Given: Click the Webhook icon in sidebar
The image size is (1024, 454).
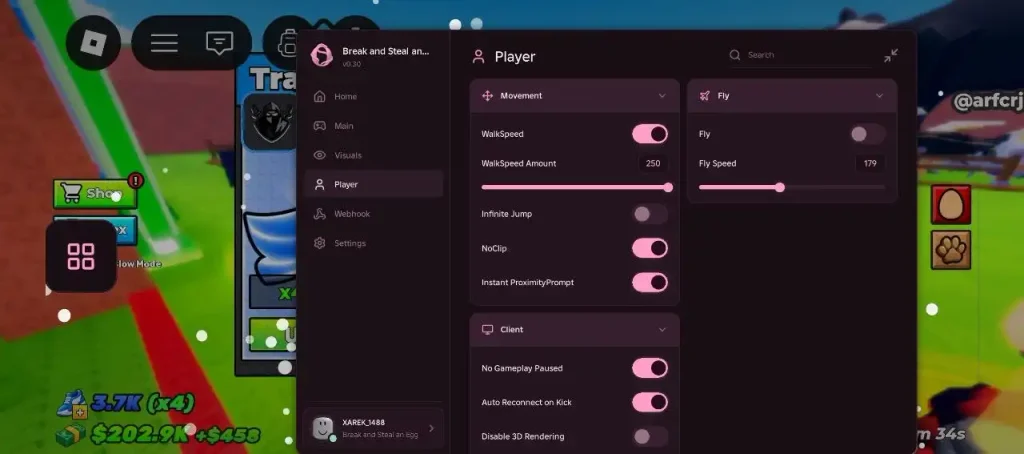Looking at the screenshot, I should [x=319, y=214].
